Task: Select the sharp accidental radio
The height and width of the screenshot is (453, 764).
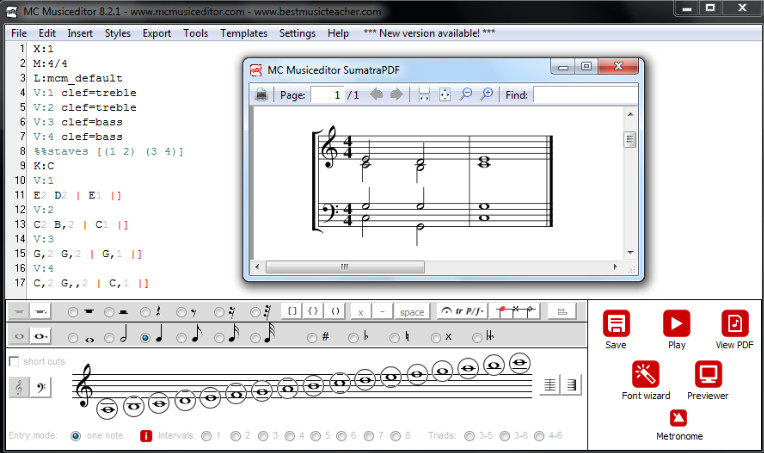Action: [x=312, y=338]
